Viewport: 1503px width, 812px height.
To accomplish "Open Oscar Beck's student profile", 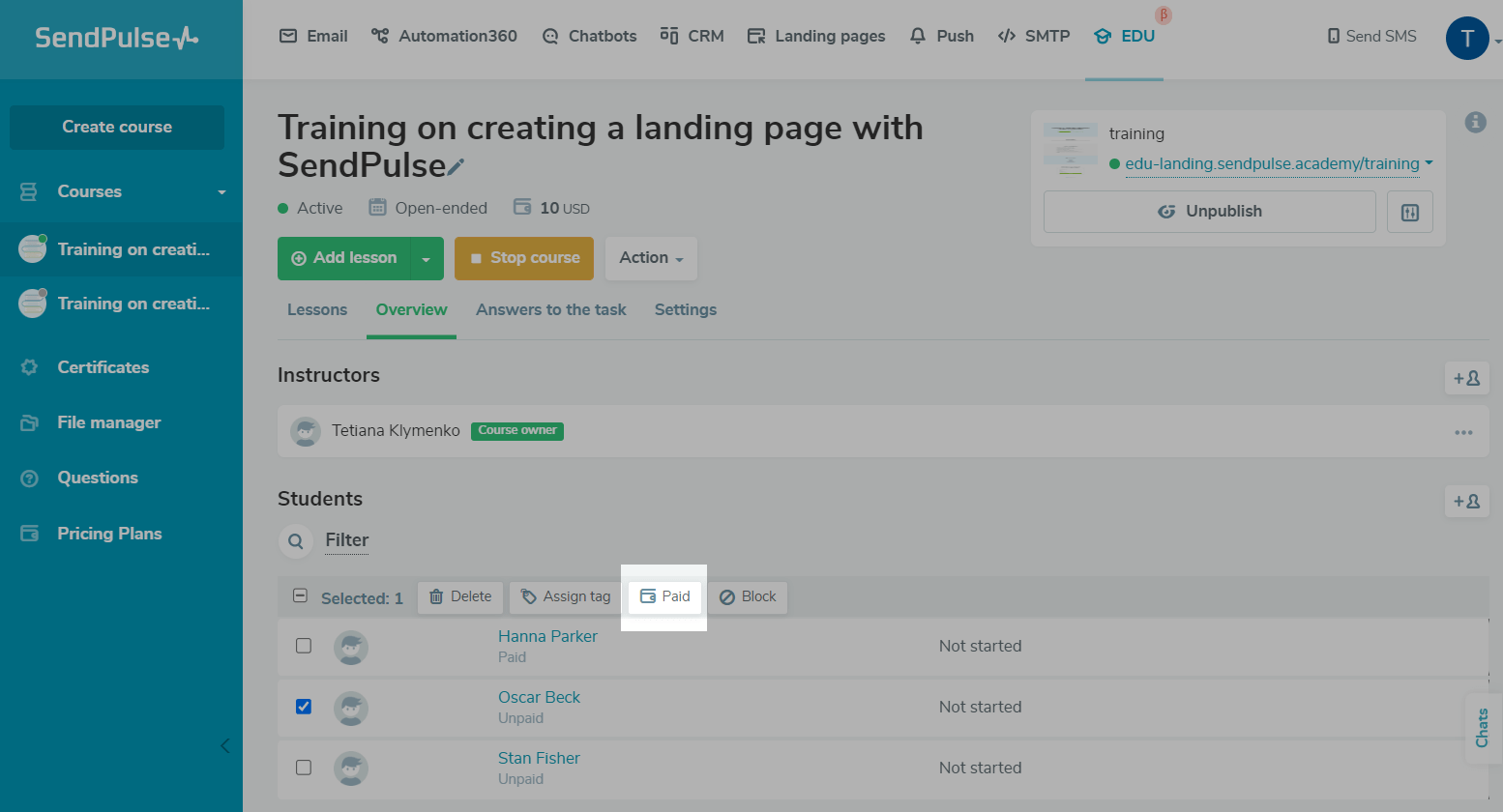I will click(x=539, y=697).
